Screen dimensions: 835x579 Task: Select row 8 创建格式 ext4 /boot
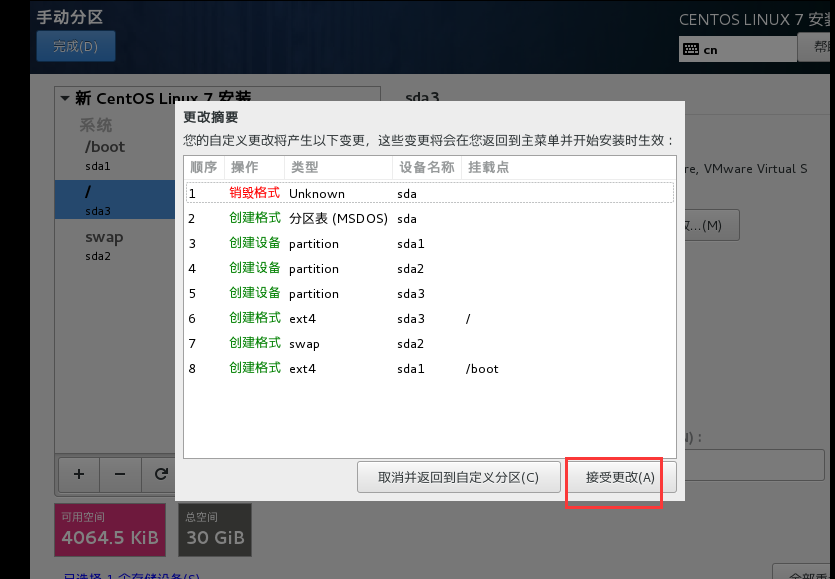pyautogui.click(x=430, y=369)
